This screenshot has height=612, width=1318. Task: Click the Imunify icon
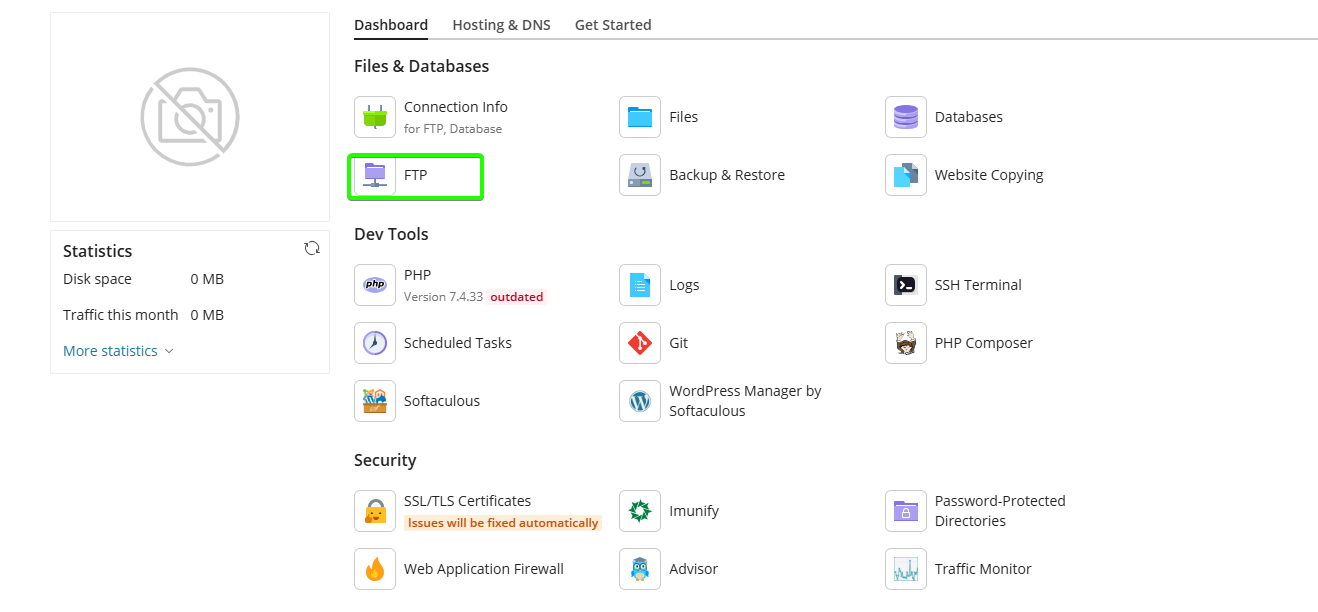[640, 511]
